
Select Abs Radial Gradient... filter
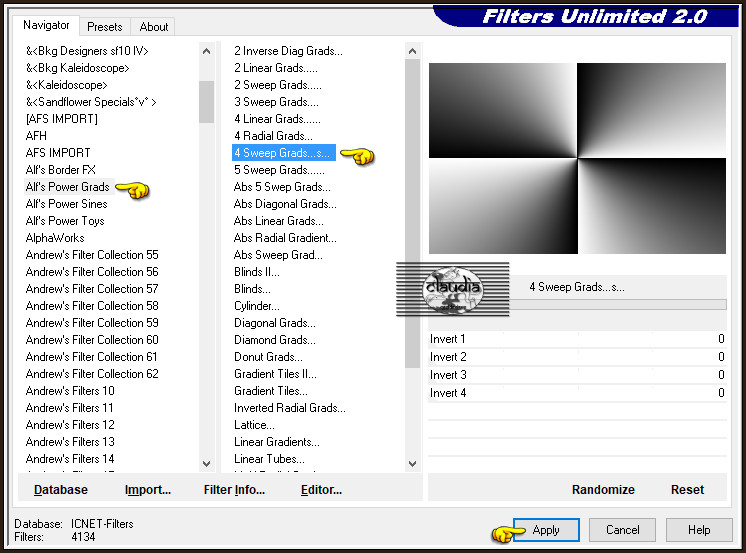[x=285, y=238]
